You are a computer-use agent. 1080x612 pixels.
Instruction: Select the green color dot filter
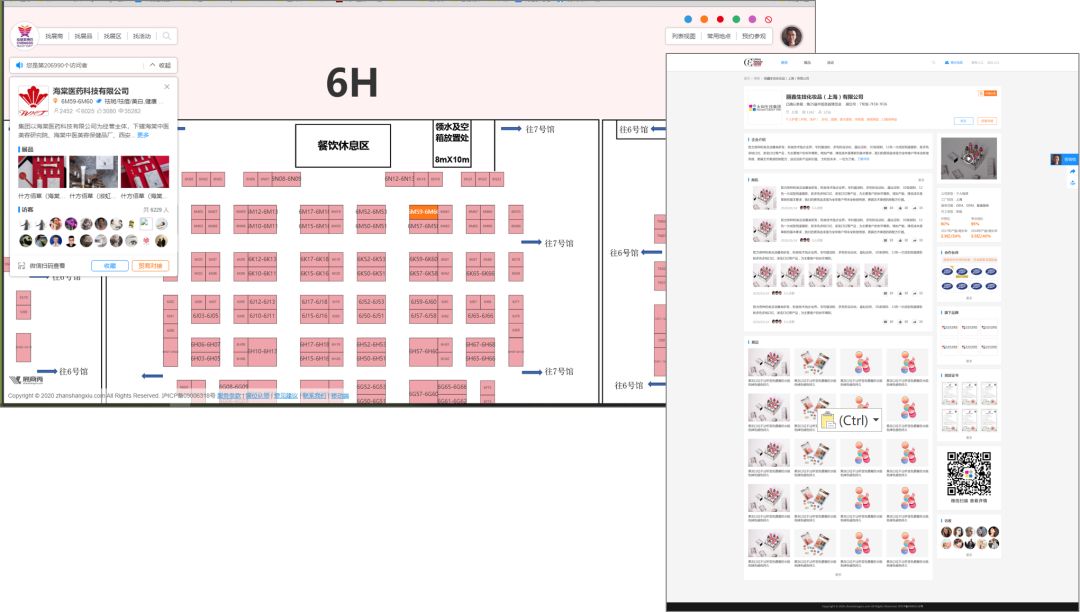(x=736, y=19)
